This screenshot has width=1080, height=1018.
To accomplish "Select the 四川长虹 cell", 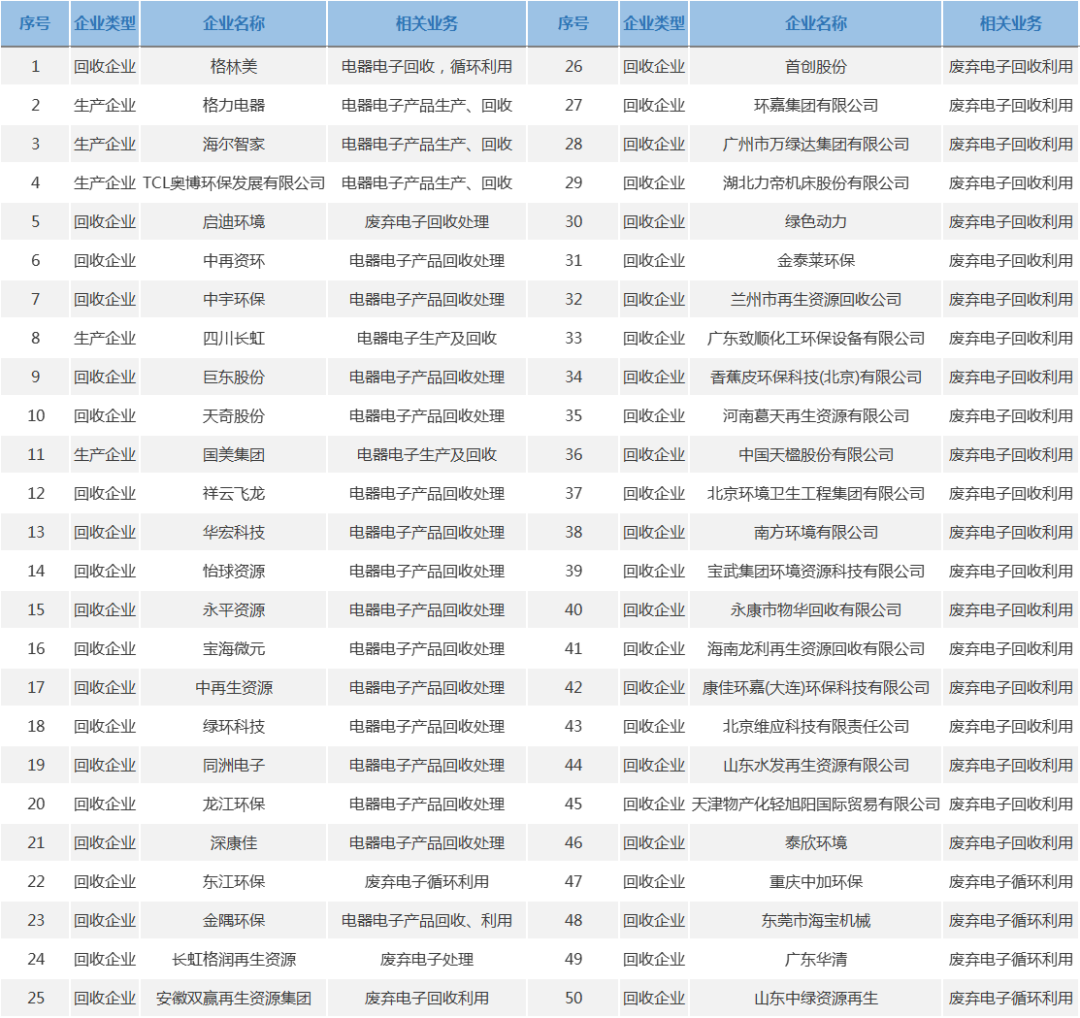I will pyautogui.click(x=233, y=338).
